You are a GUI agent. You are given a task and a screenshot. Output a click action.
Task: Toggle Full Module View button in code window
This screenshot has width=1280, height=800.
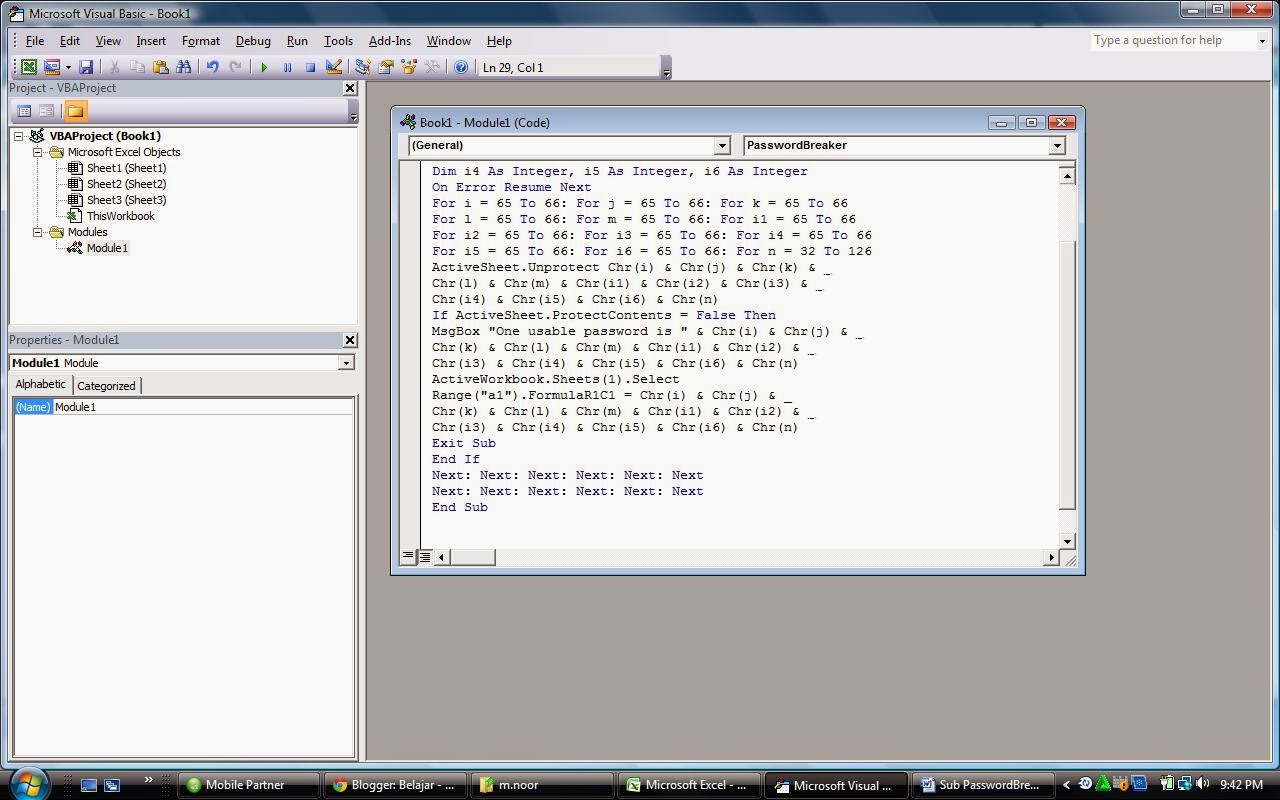[x=425, y=556]
